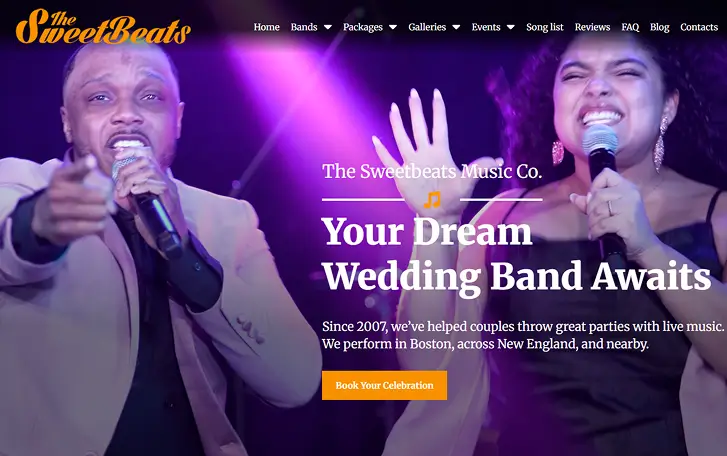Go to the Contacts page
The image size is (727, 456).
(699, 27)
